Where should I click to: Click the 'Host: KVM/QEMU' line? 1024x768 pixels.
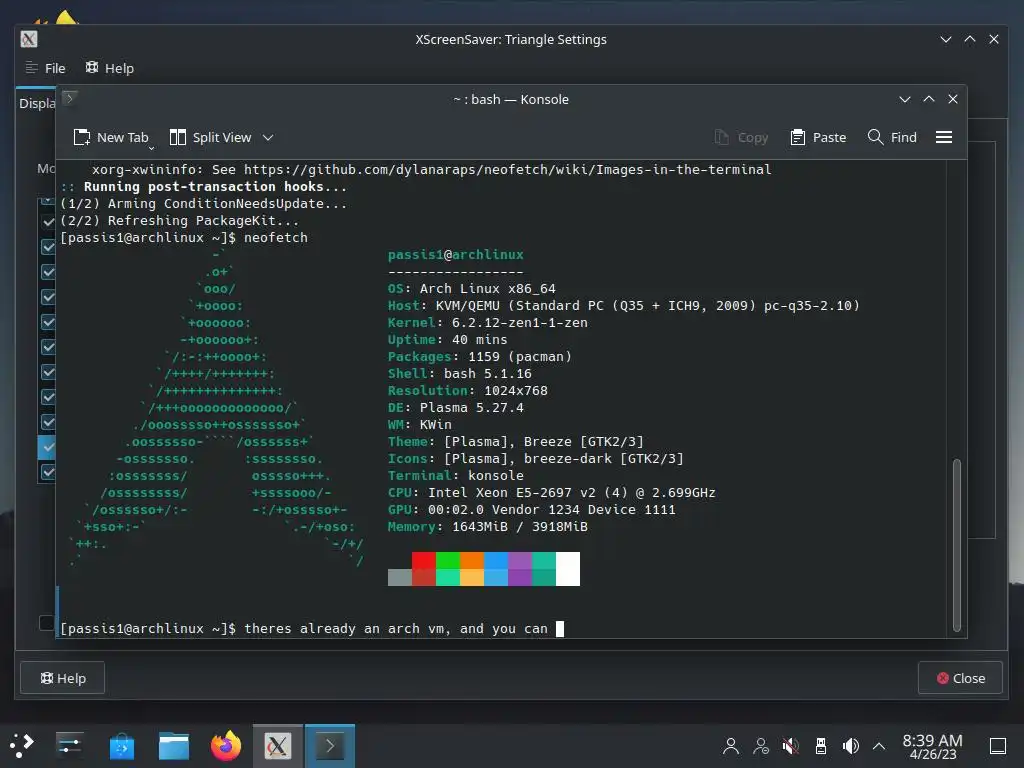[x=624, y=306]
